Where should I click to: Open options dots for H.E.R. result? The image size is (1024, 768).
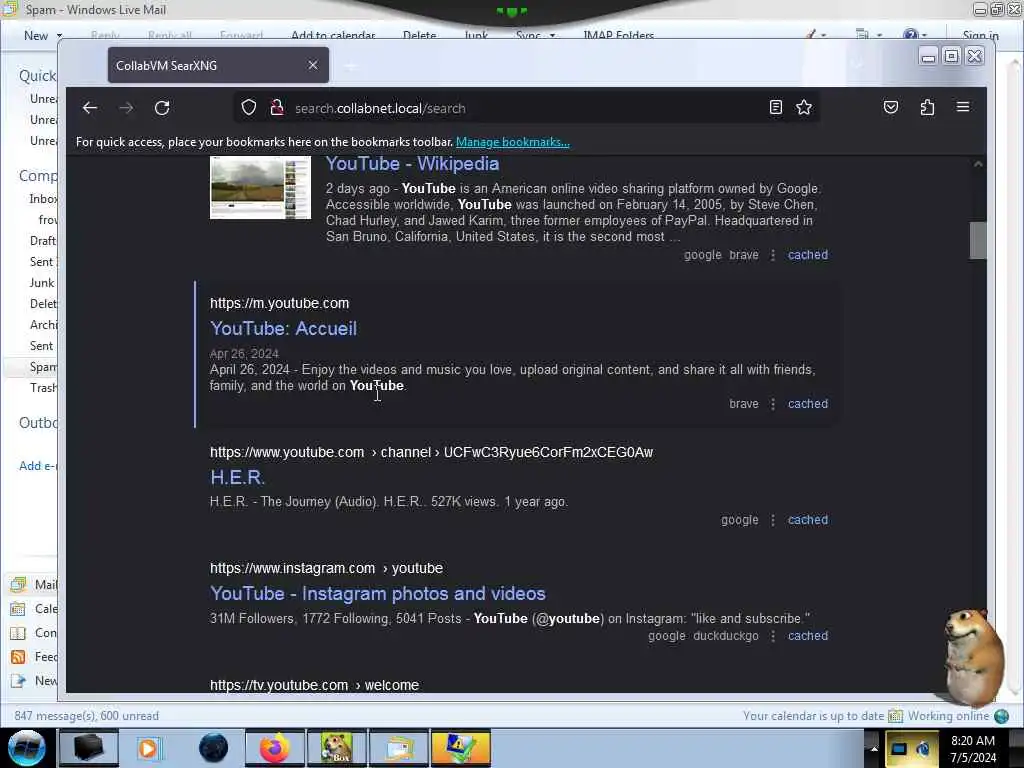pyautogui.click(x=773, y=520)
